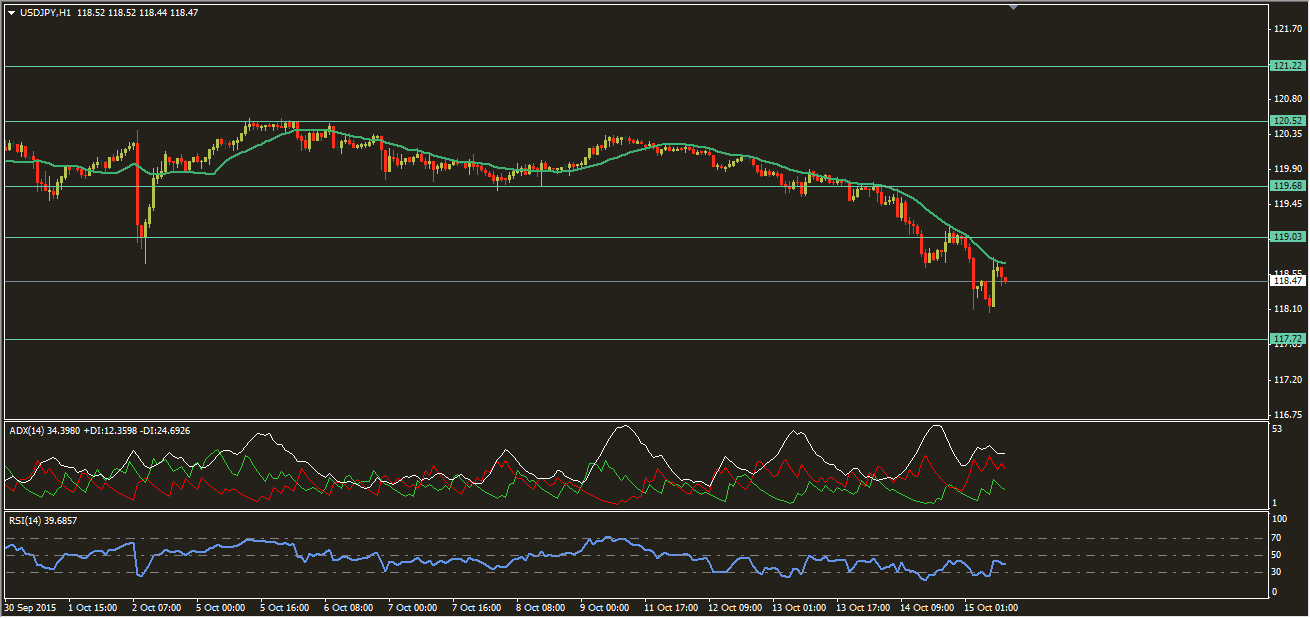The image size is (1310, 618).
Task: Click the 15 Oct 01:00 time axis label
Action: pyautogui.click(x=989, y=607)
